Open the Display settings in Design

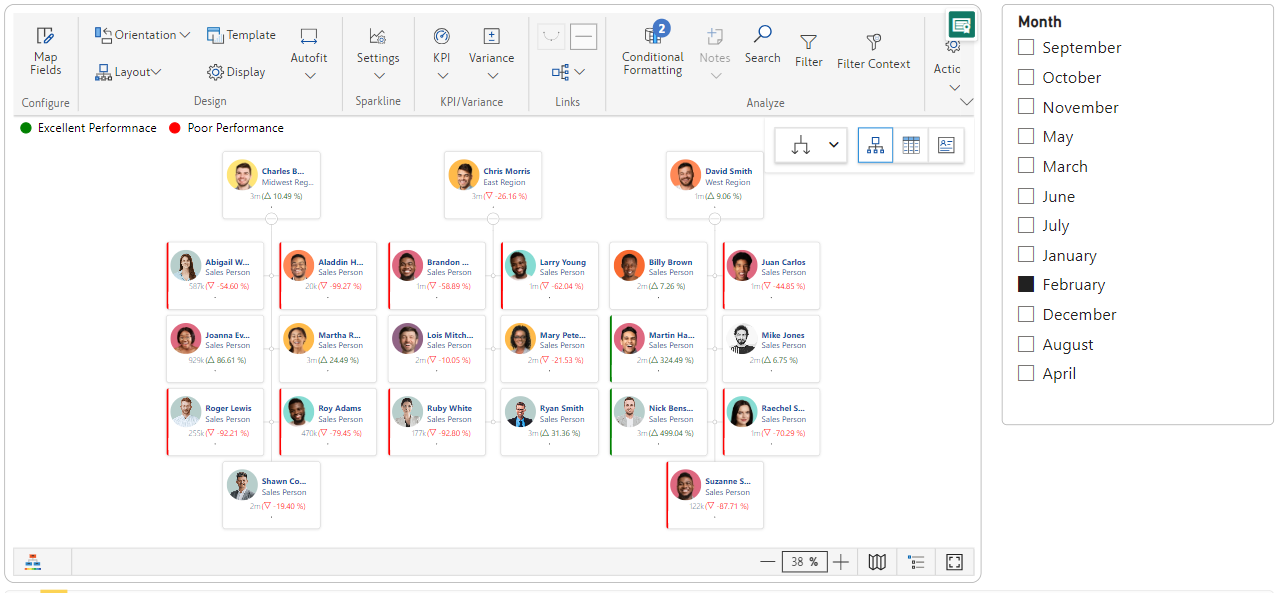click(x=236, y=72)
